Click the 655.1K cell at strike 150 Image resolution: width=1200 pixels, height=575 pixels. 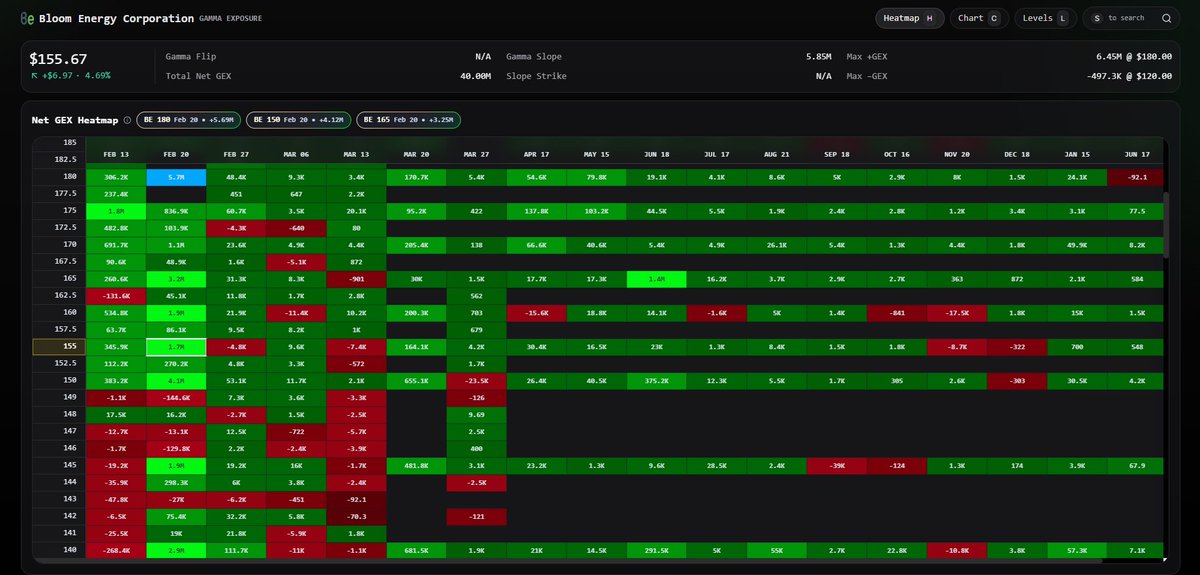point(416,380)
